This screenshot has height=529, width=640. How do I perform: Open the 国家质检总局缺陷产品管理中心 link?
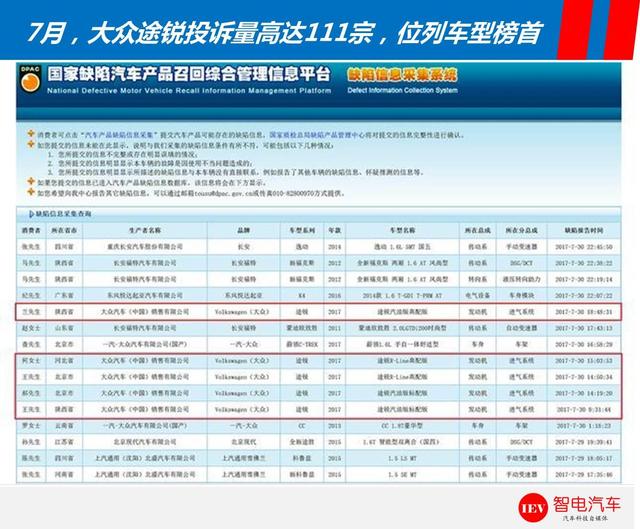(316, 135)
